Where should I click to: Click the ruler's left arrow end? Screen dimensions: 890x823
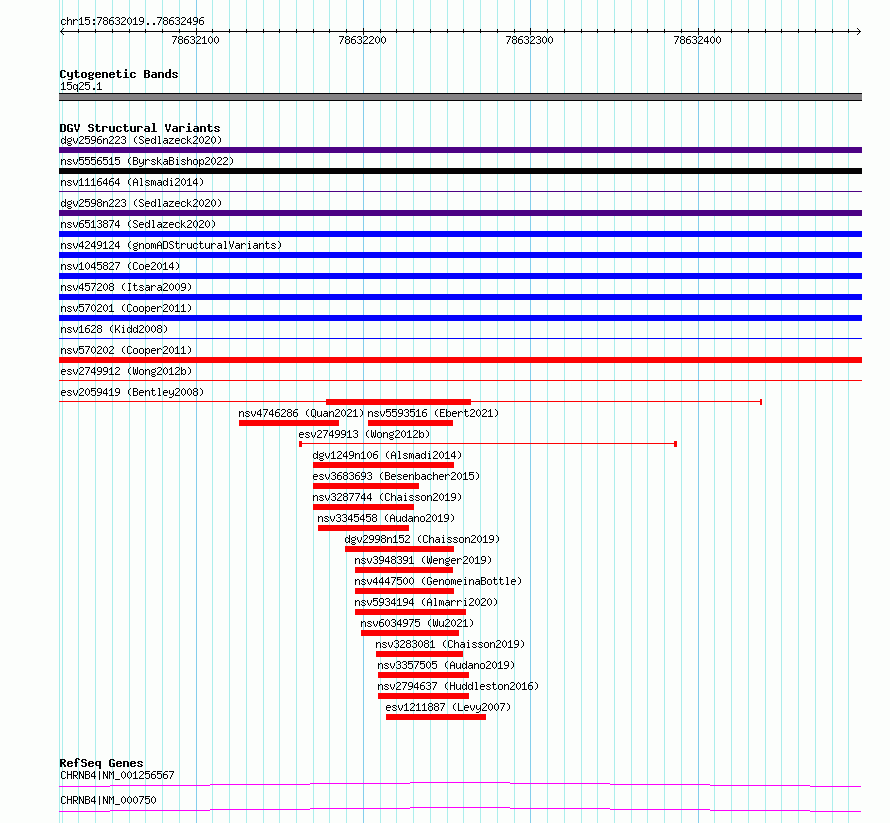(62, 32)
